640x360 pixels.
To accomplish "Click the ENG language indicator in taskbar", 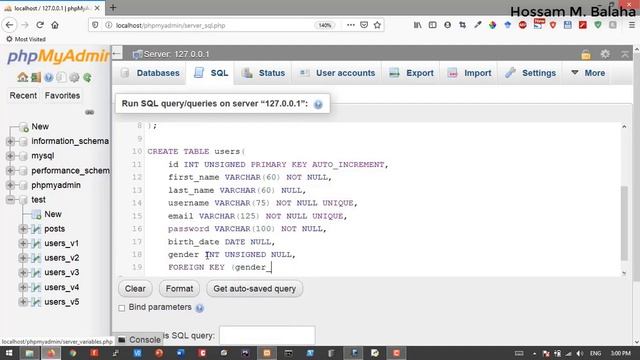I will pyautogui.click(x=596, y=353).
